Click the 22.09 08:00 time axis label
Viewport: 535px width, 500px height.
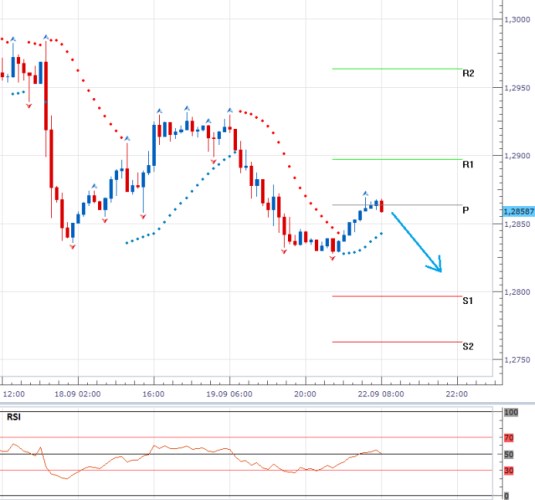pos(381,394)
